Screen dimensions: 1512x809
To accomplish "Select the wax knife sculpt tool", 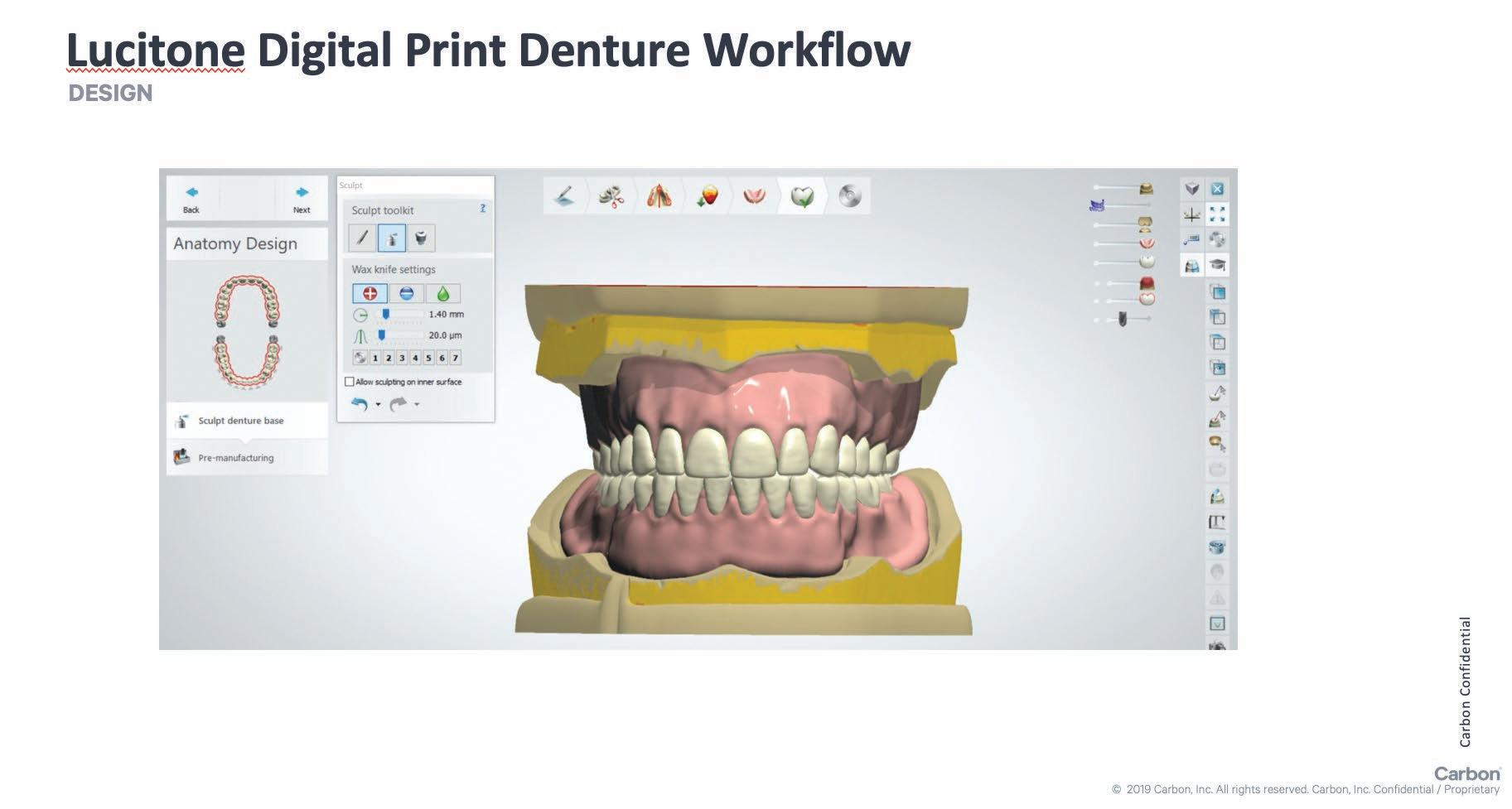I will [x=392, y=238].
